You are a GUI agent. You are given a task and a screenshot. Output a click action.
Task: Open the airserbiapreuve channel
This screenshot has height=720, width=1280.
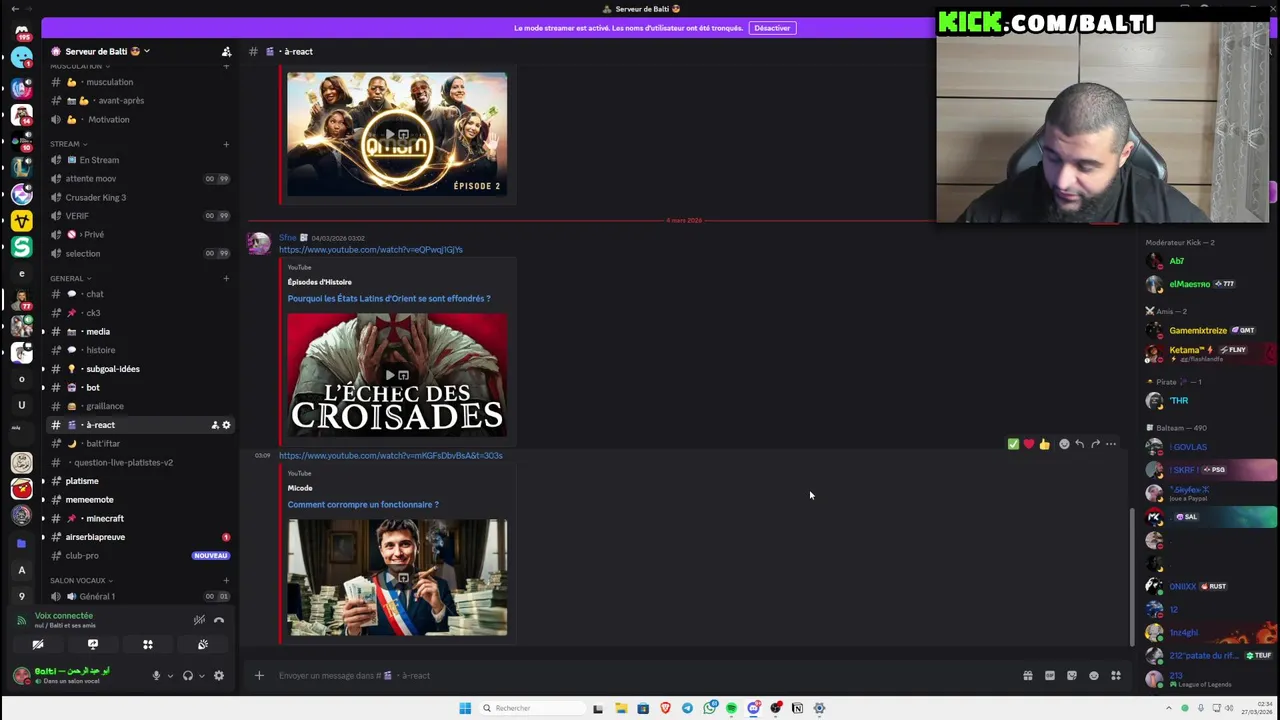pyautogui.click(x=140, y=537)
